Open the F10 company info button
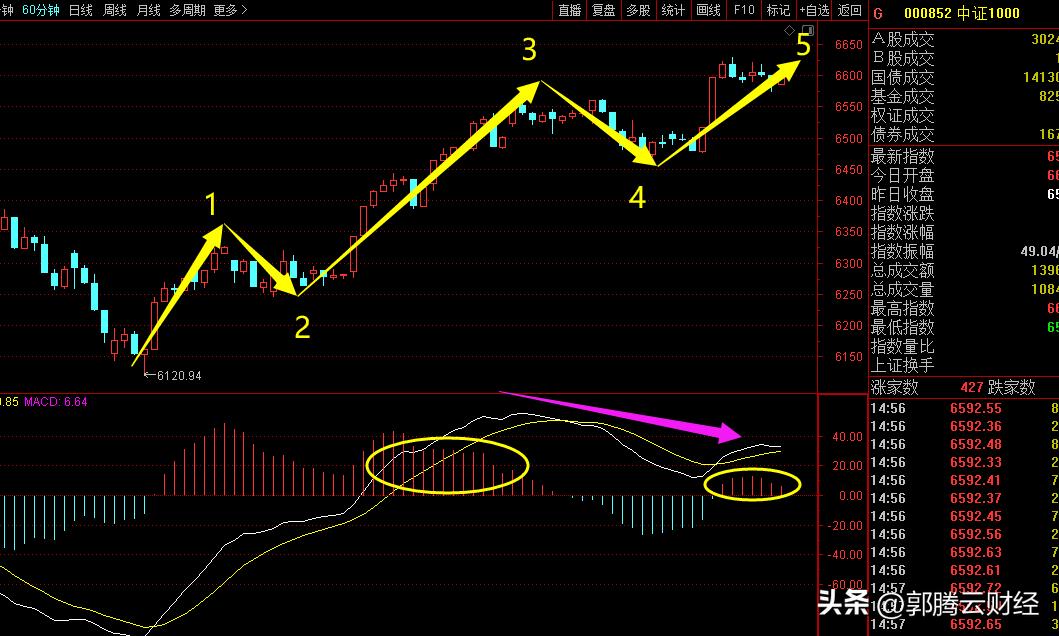 click(744, 10)
